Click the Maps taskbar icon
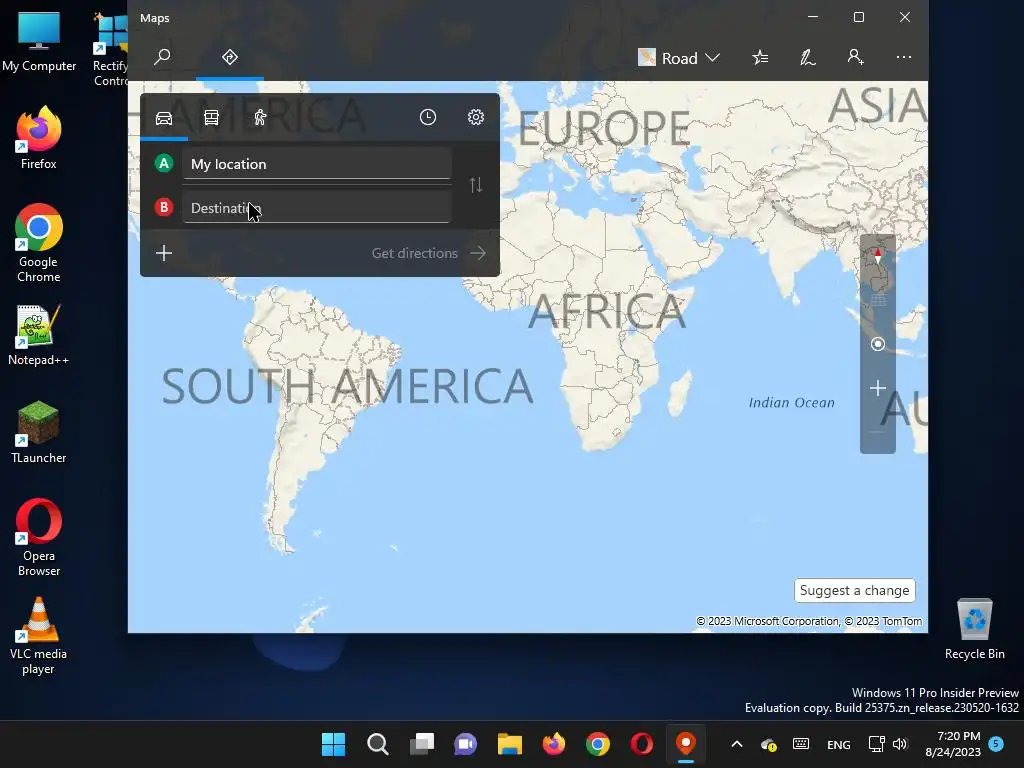Image resolution: width=1024 pixels, height=768 pixels. (x=686, y=744)
